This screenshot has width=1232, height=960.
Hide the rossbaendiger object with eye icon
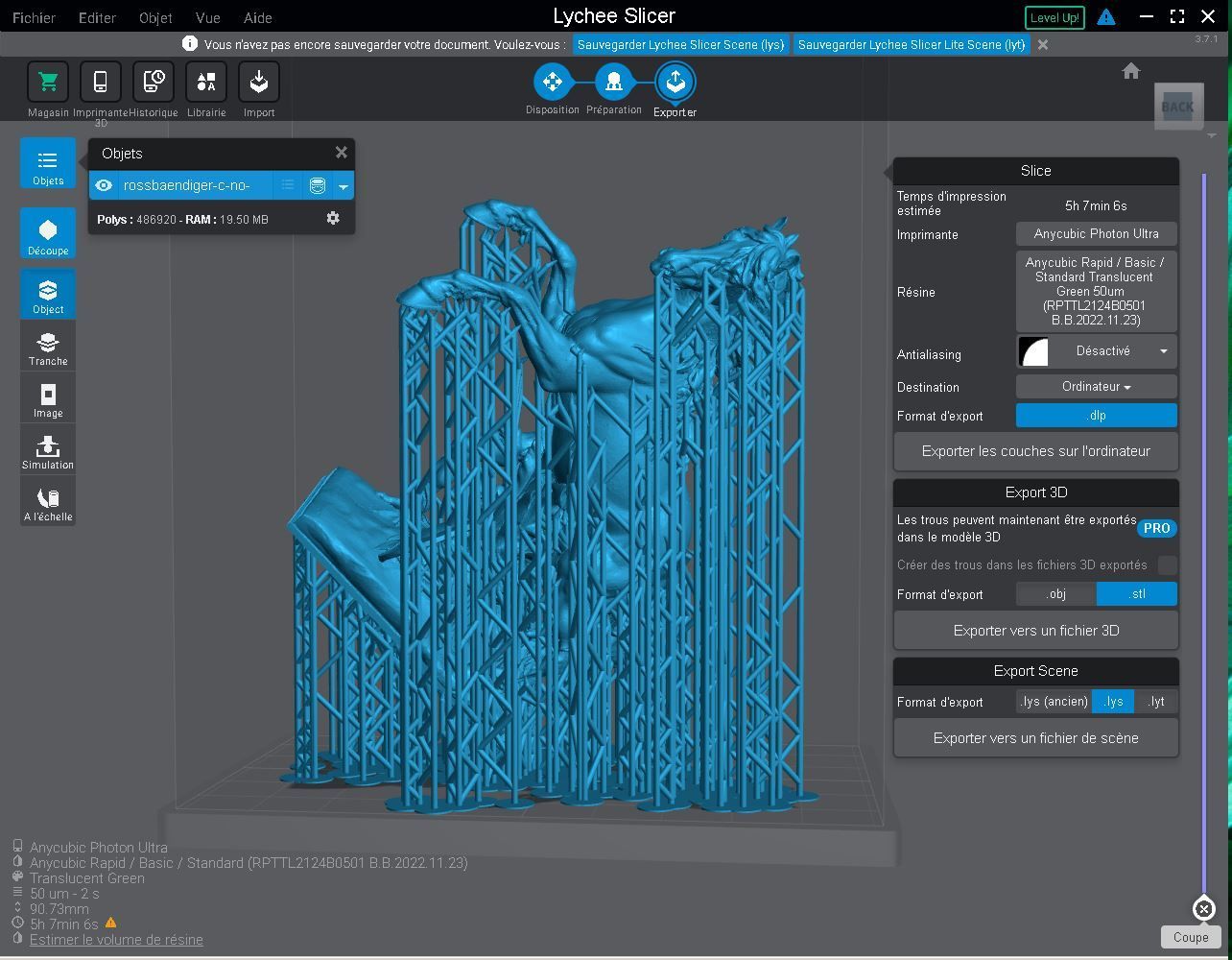click(x=104, y=185)
